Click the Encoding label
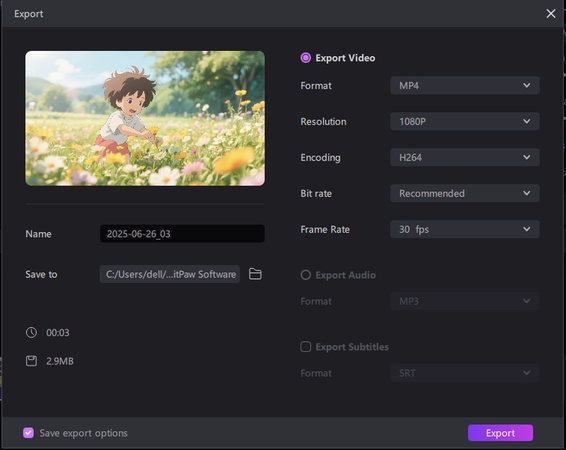 click(320, 158)
